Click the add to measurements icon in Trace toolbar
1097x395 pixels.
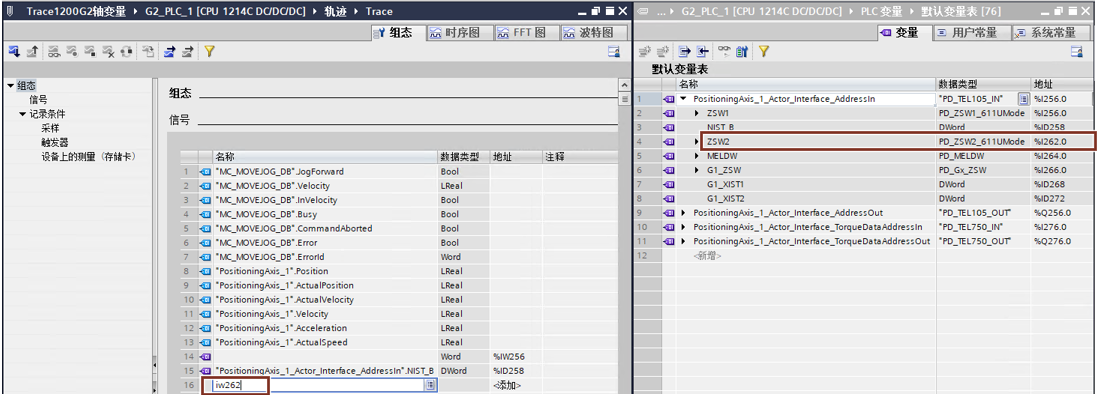(148, 51)
